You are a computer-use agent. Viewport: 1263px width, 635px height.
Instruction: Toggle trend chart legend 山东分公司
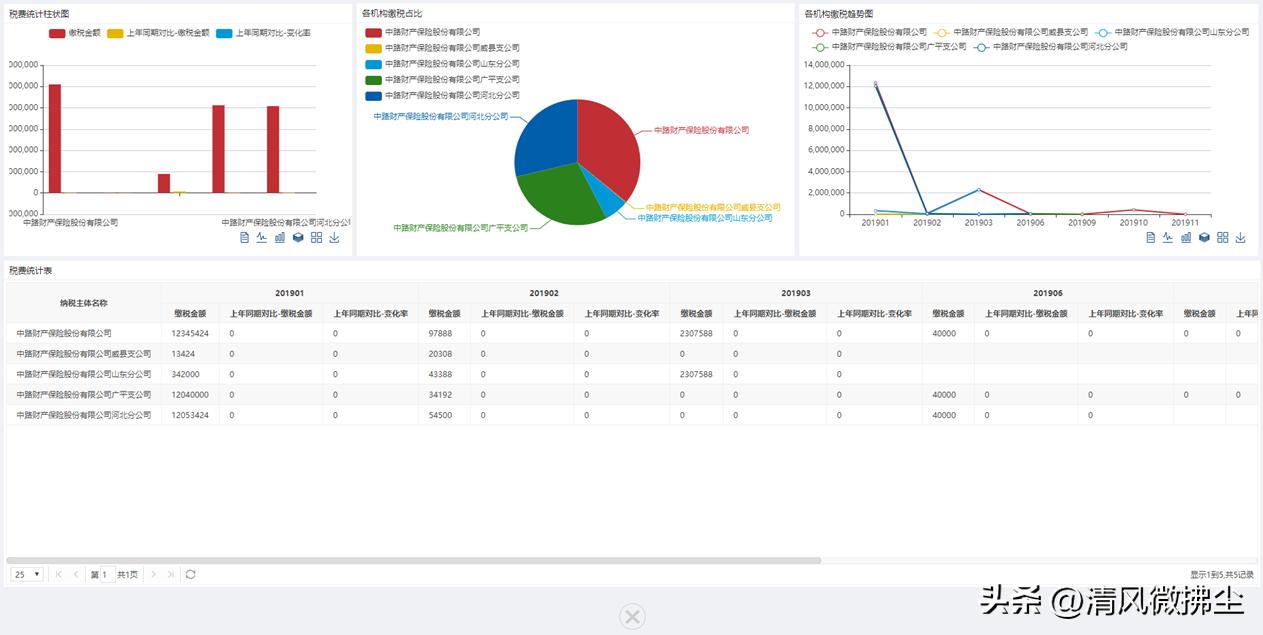[1173, 32]
